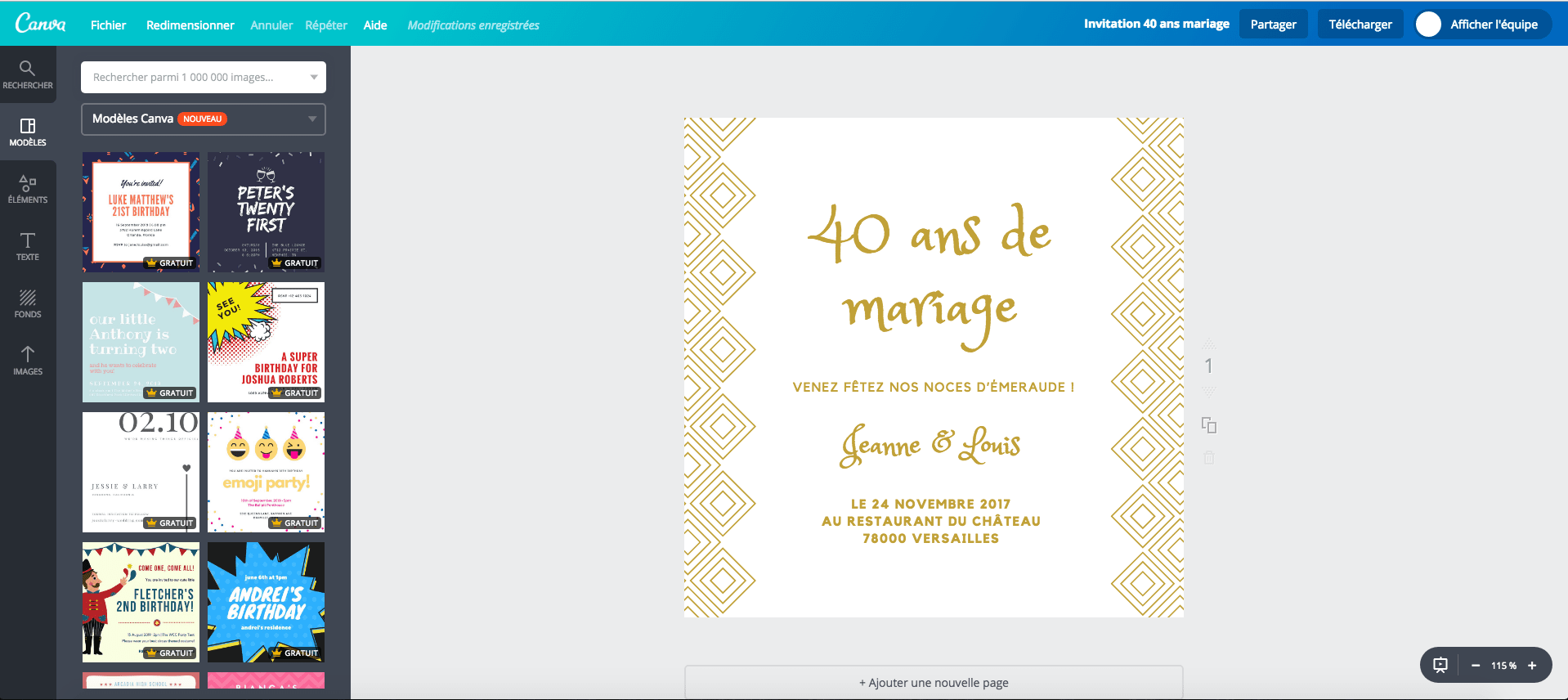The image size is (1568, 700).
Task: Zoom in with the plus button
Action: 1532,666
